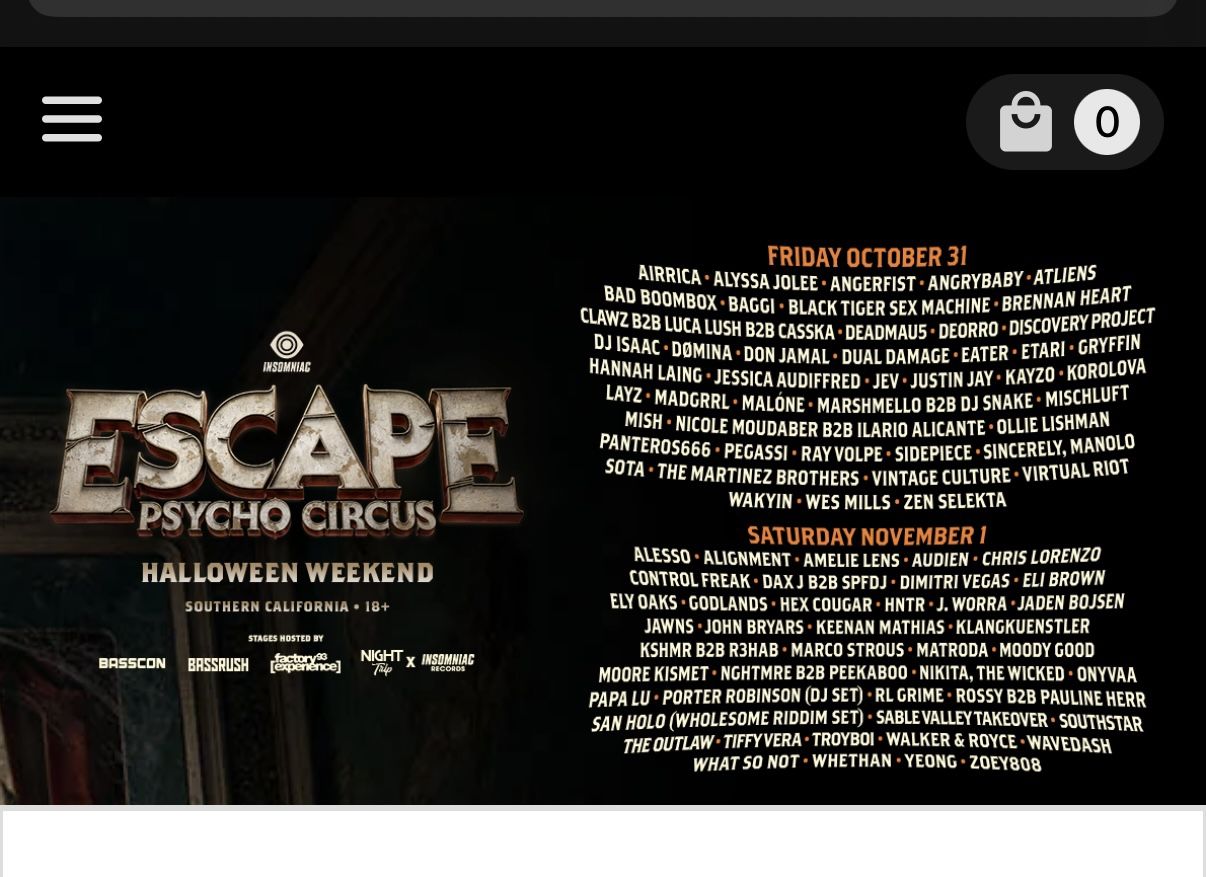Viewport: 1206px width, 877px height.
Task: Click Deadmau5 in the Friday lineup
Action: pyautogui.click(x=886, y=331)
